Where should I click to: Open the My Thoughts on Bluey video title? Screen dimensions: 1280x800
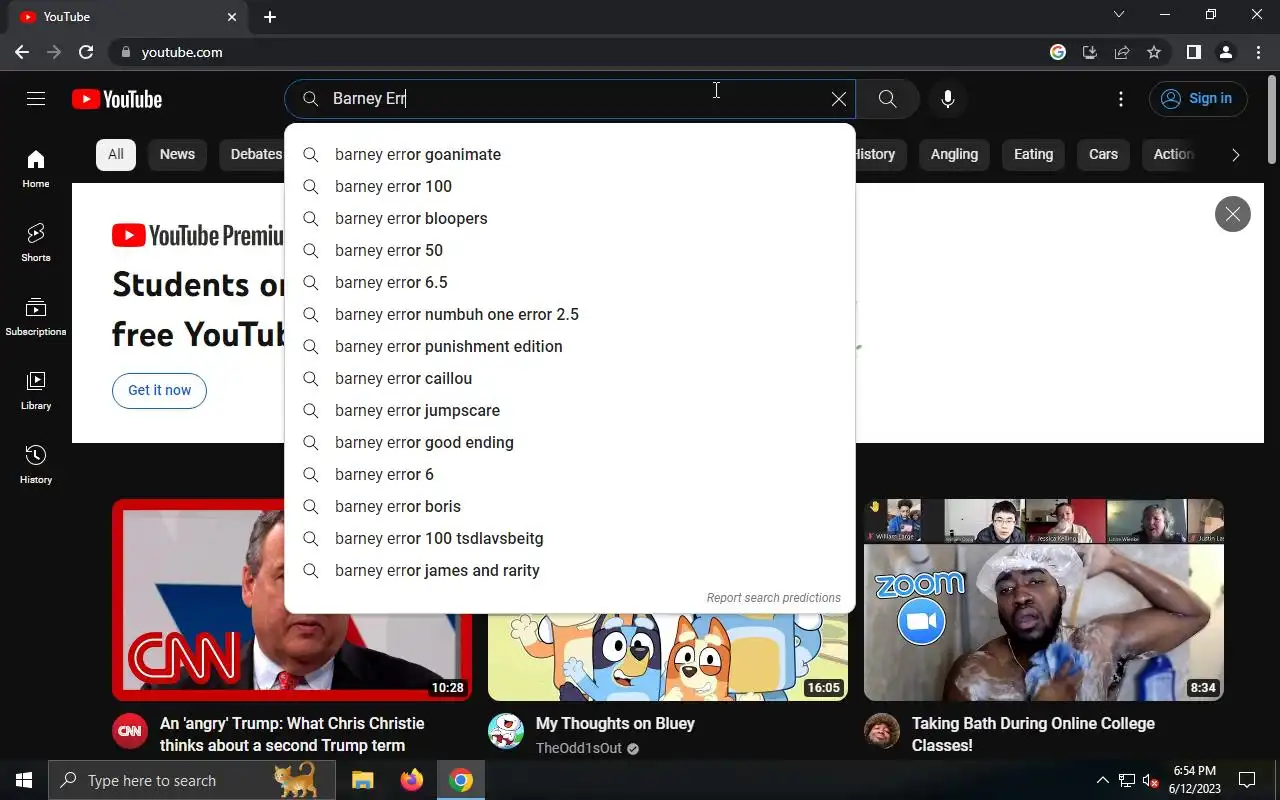click(x=615, y=723)
